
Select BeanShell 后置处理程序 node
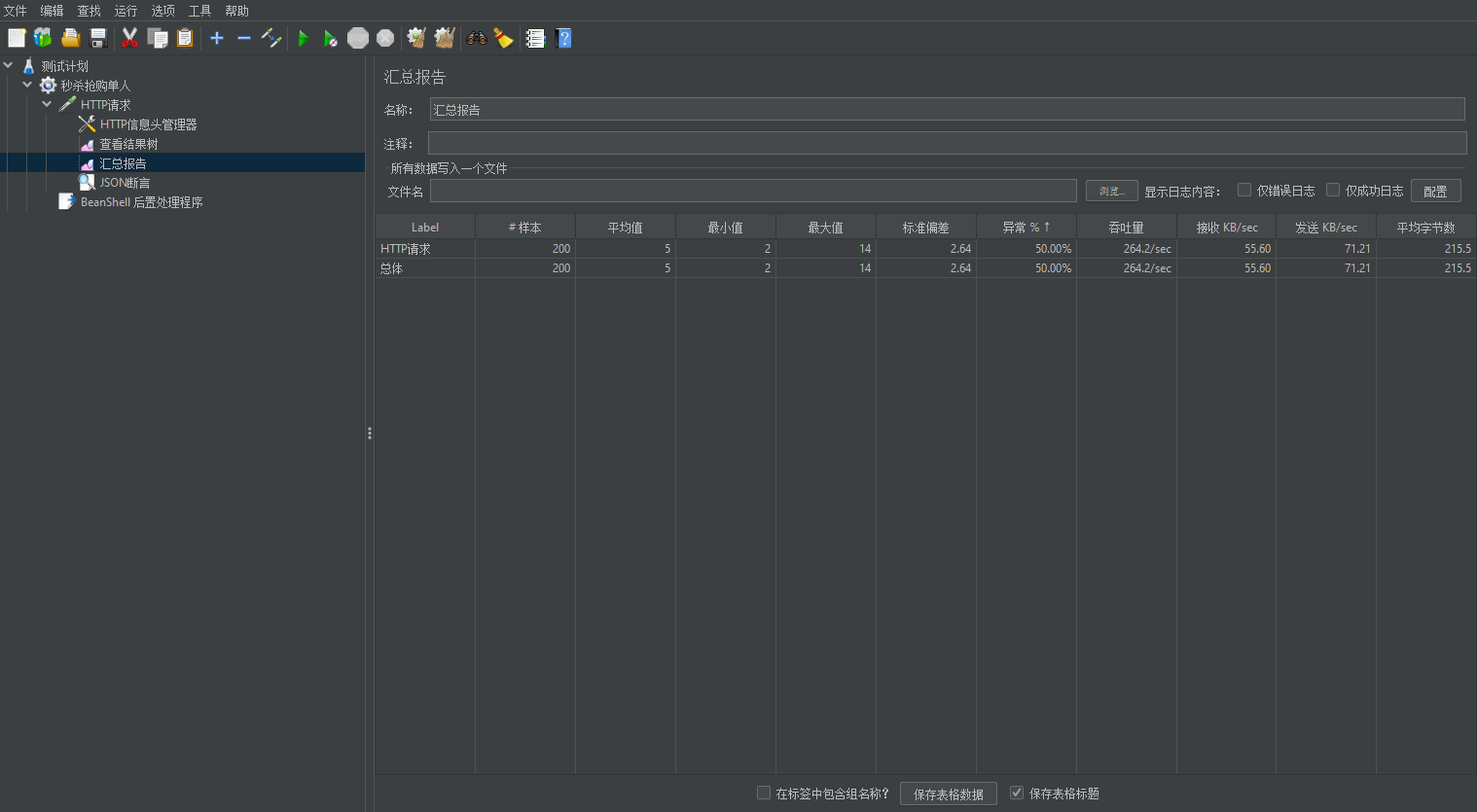[x=141, y=202]
